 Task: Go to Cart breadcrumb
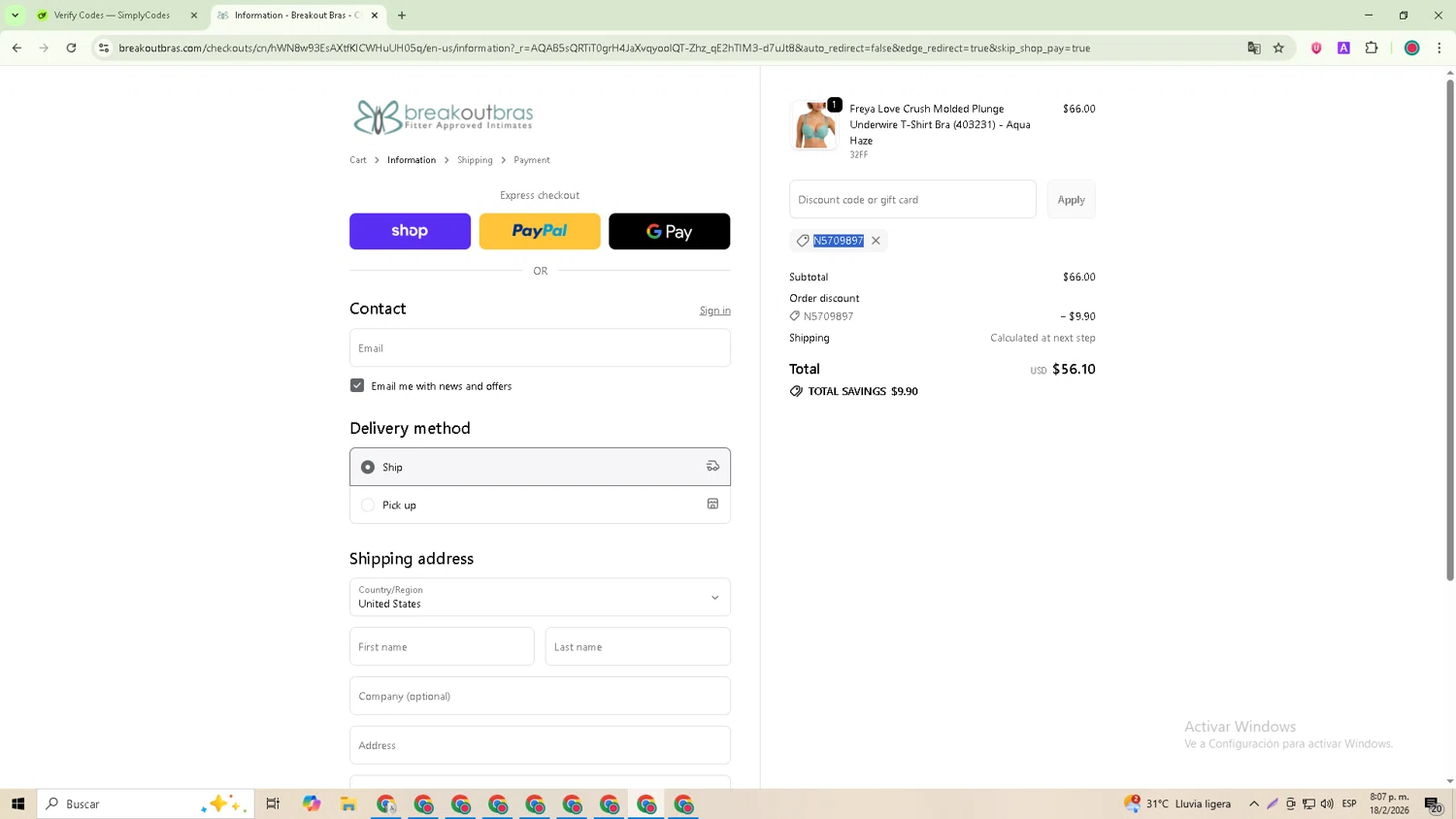pos(358,160)
